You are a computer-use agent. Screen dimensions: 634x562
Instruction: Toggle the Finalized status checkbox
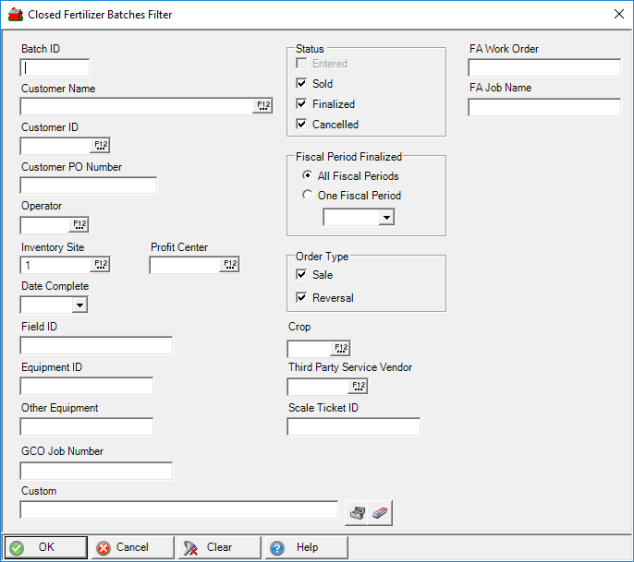302,104
